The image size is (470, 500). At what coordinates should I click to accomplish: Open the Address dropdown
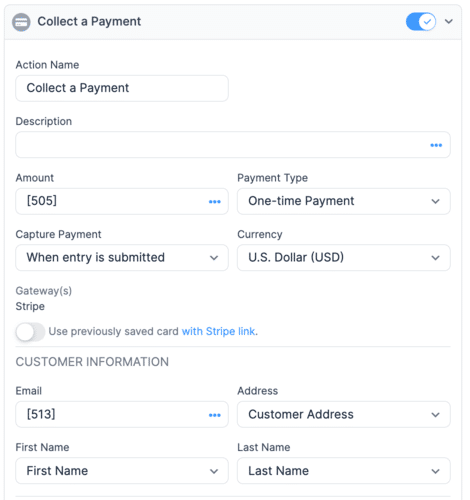(344, 414)
